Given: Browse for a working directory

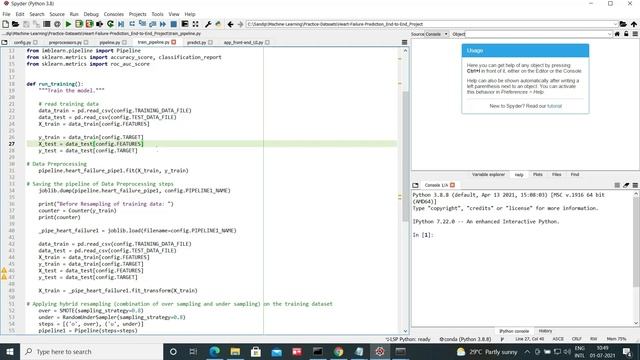Looking at the screenshot, I should click(x=623, y=24).
